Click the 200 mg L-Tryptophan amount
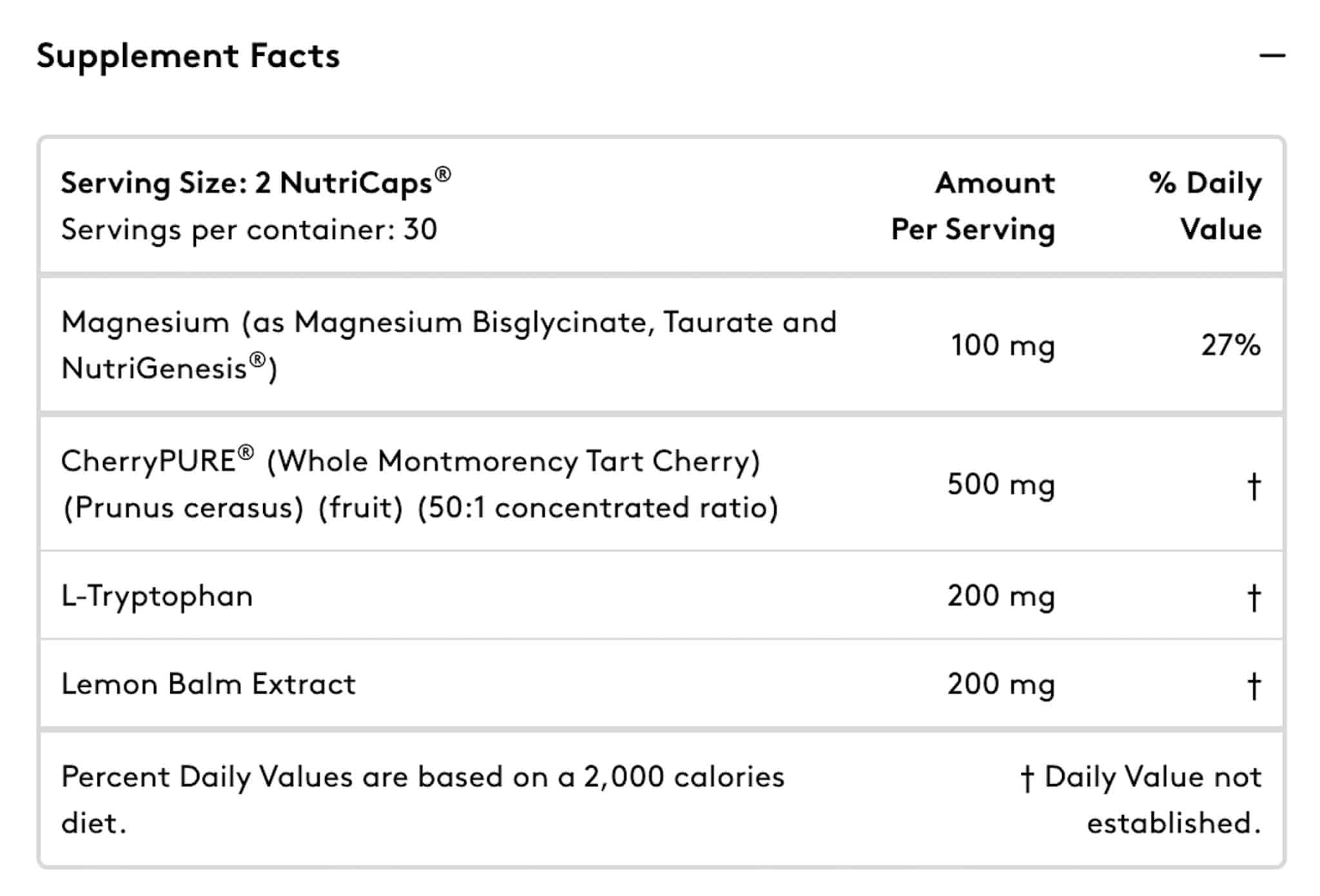The height and width of the screenshot is (896, 1320). [1001, 596]
